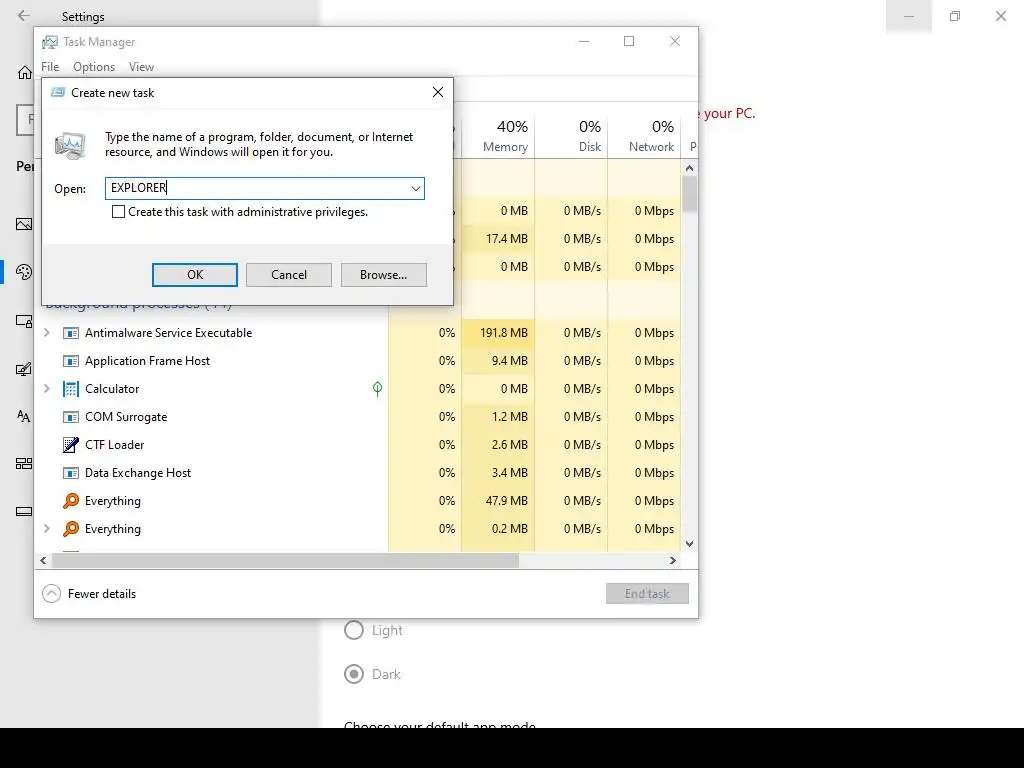Open Start icon in Settings sidebar
The height and width of the screenshot is (768, 1024).
24,464
